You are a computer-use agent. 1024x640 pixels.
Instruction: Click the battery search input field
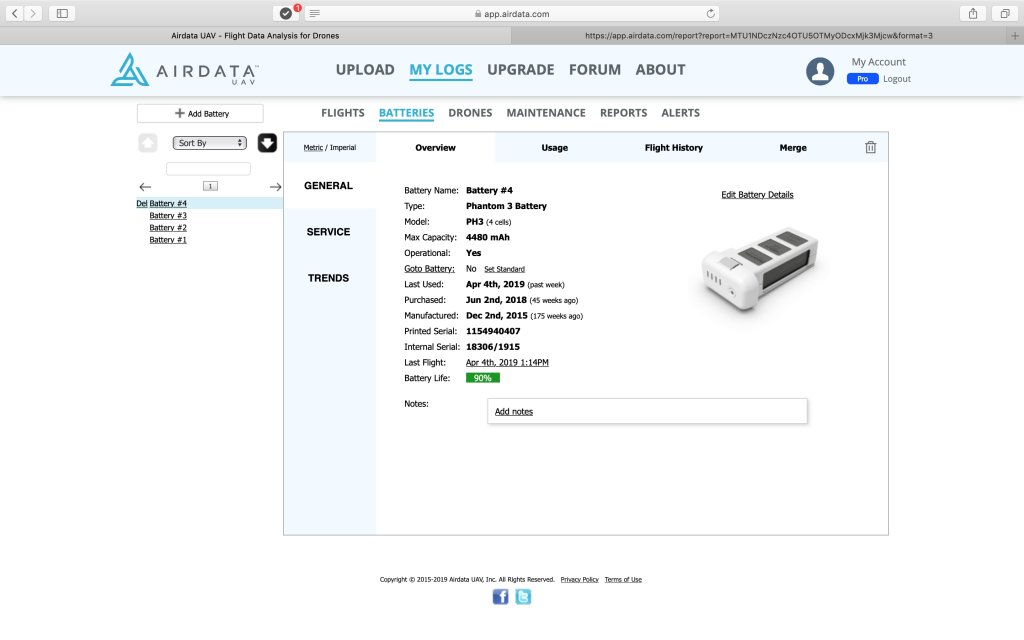(x=208, y=169)
